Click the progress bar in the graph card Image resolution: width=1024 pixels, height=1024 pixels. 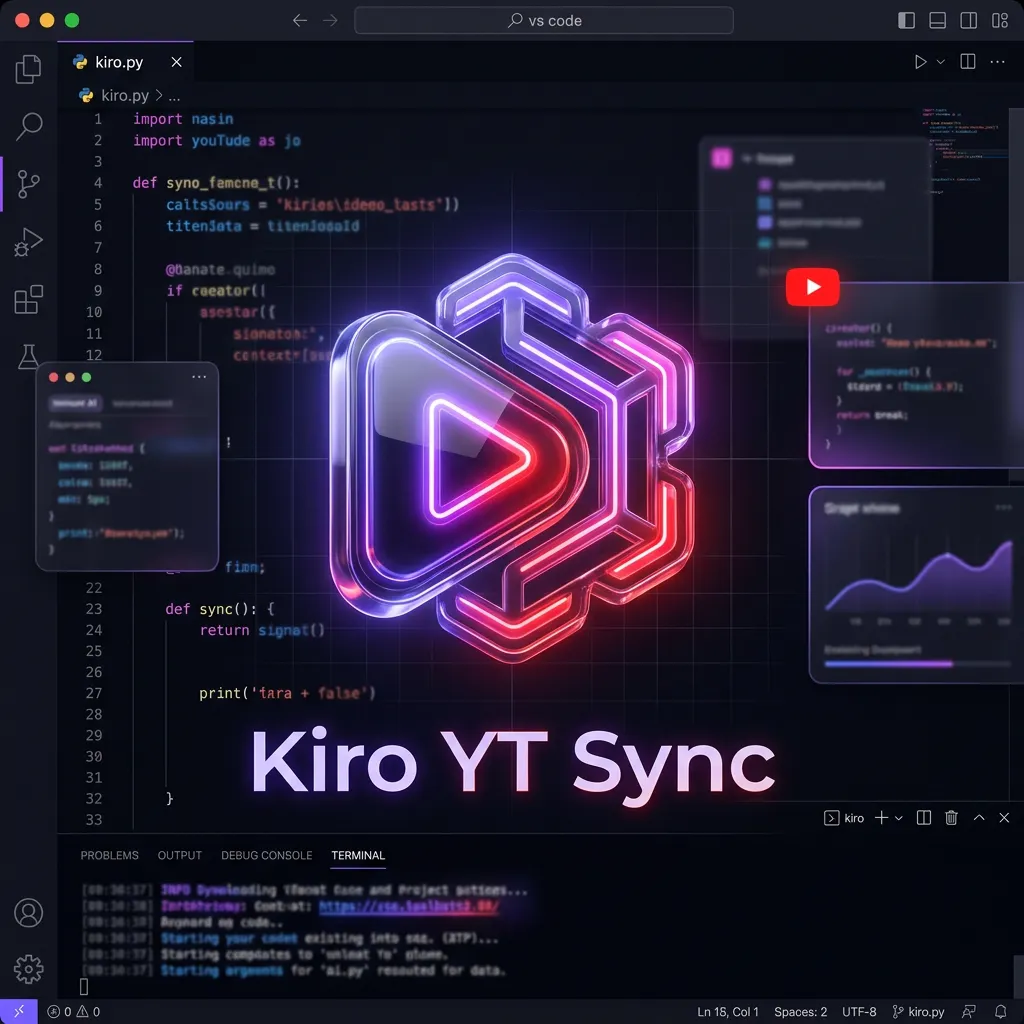pyautogui.click(x=916, y=664)
